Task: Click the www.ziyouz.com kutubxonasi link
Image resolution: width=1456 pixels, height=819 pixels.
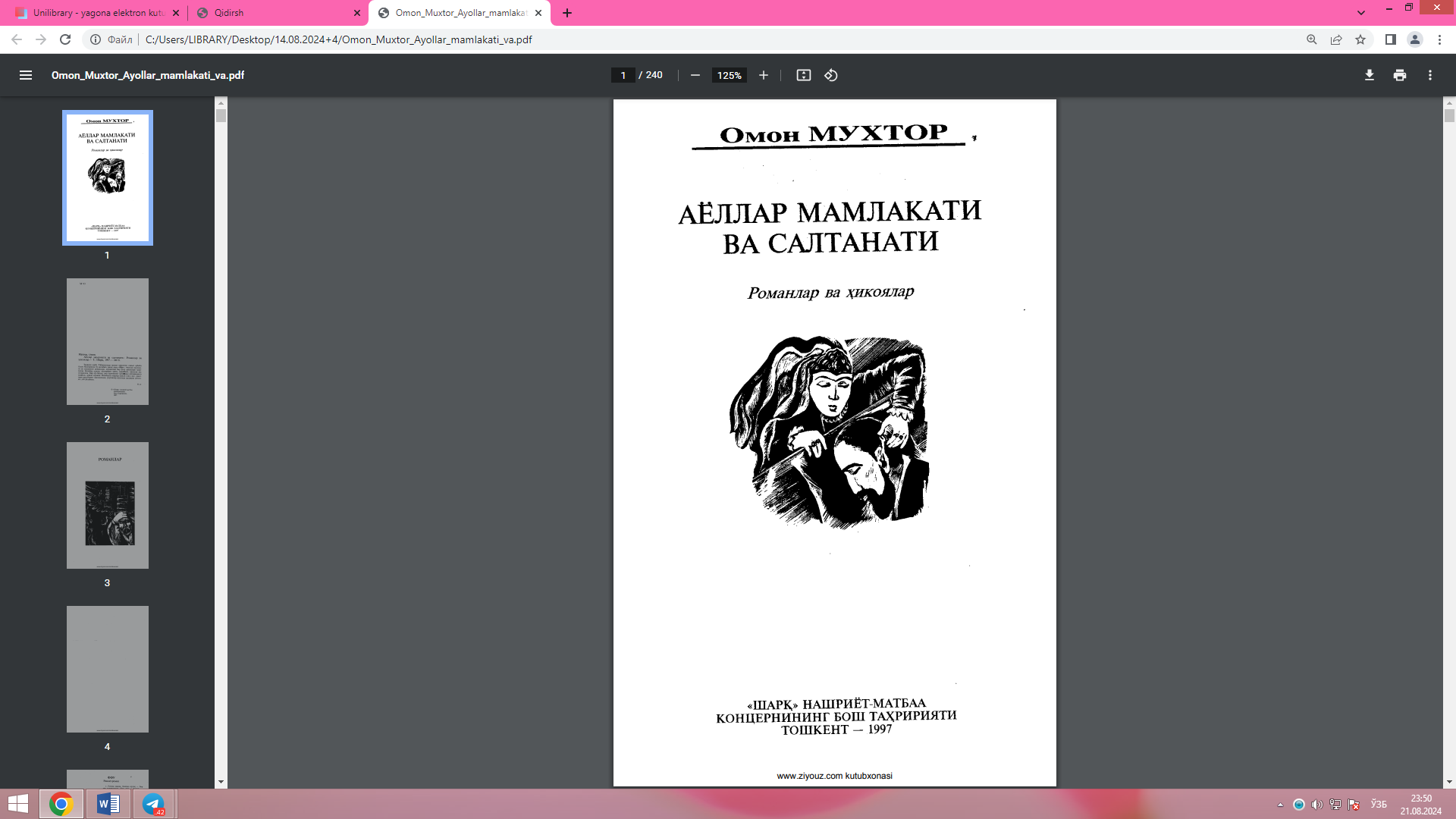Action: click(834, 776)
